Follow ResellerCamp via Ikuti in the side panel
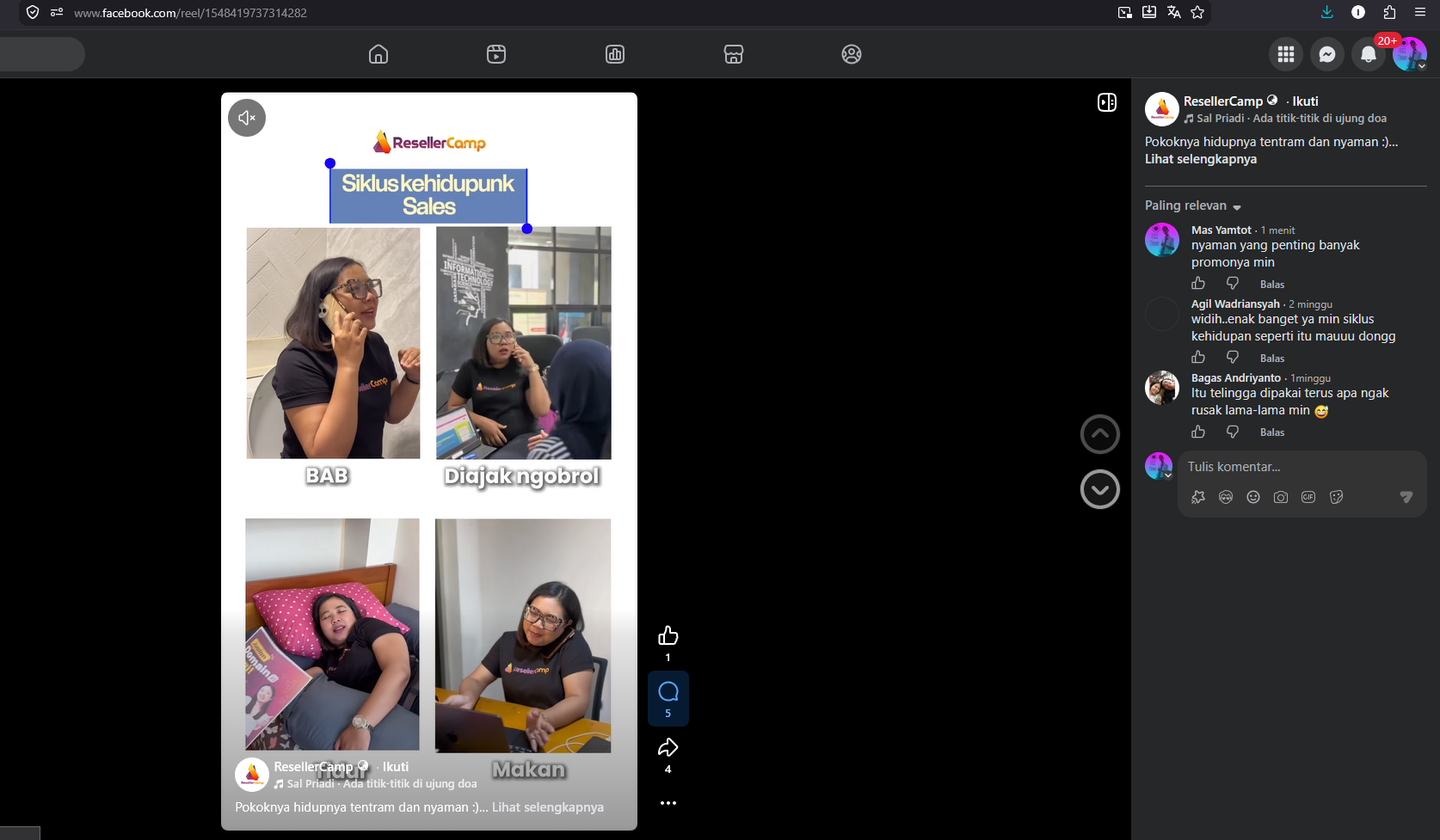 [x=1305, y=101]
